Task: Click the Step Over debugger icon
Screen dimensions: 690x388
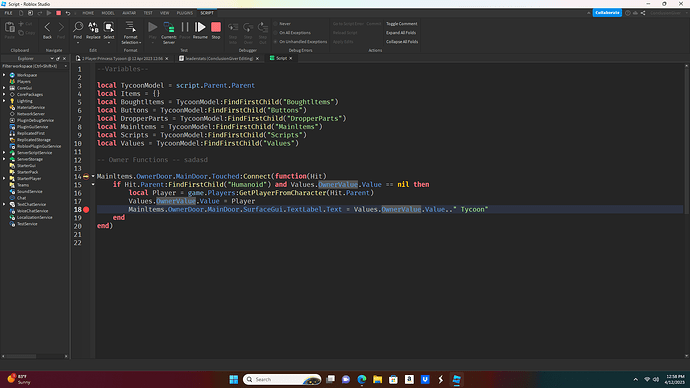Action: [248, 32]
